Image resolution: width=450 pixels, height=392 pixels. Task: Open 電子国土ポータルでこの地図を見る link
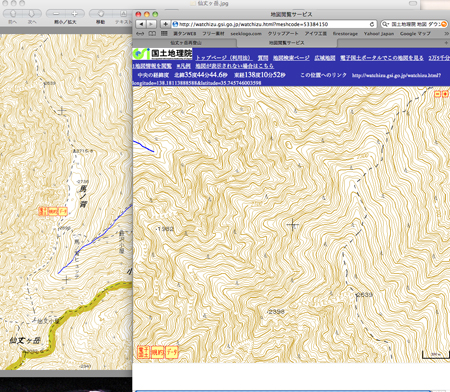[382, 58]
